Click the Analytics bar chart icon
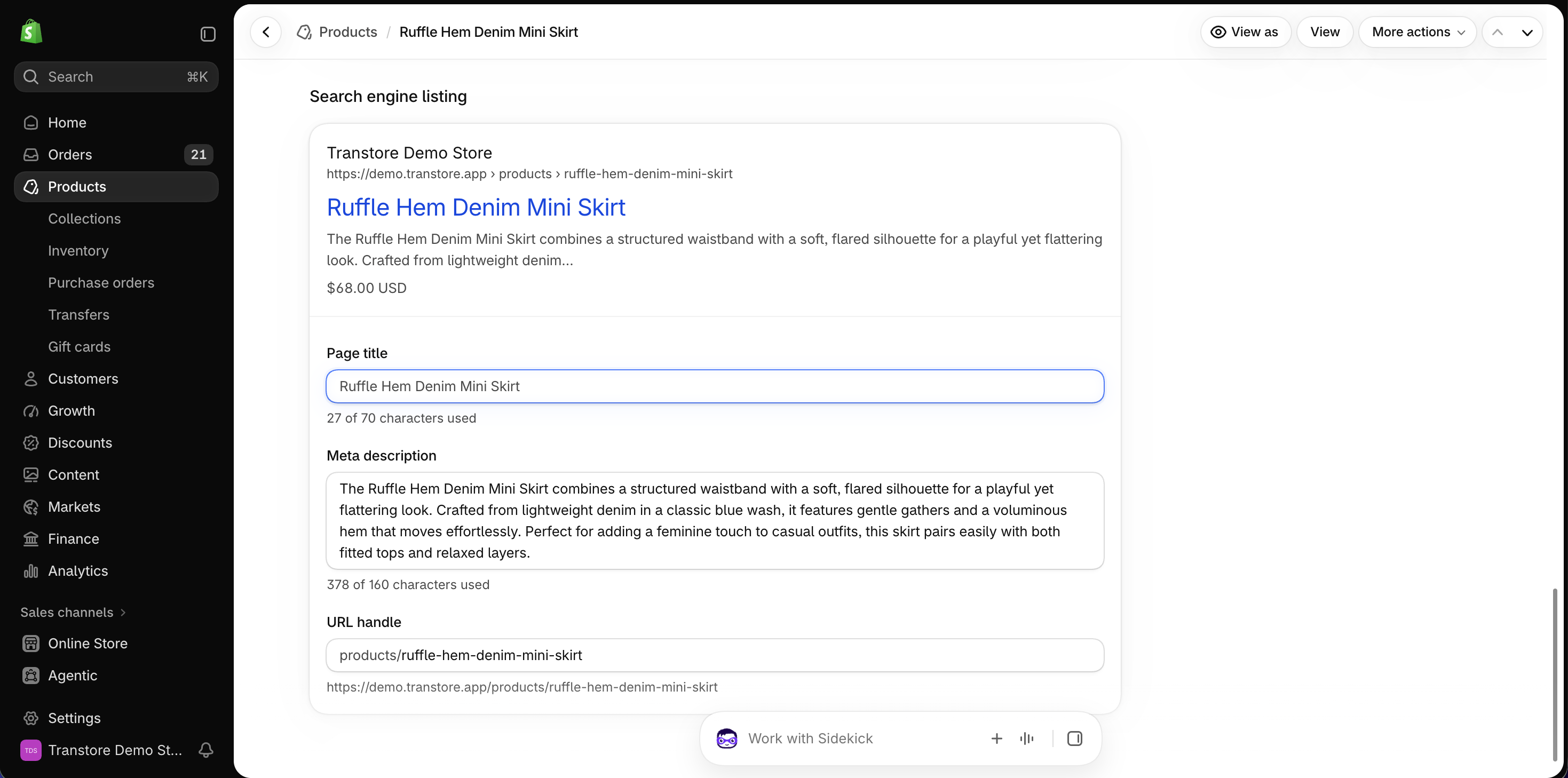 pyautogui.click(x=30, y=571)
